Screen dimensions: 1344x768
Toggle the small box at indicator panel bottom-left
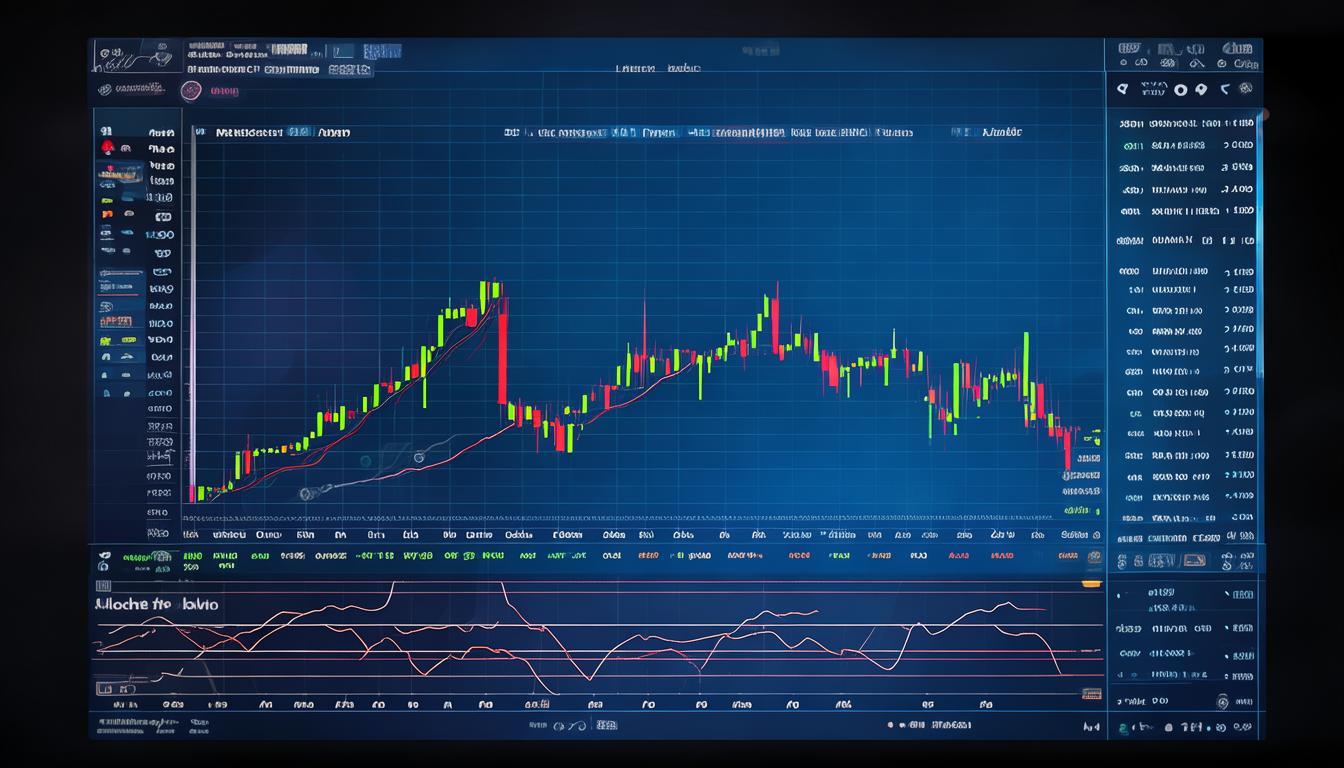tap(103, 688)
